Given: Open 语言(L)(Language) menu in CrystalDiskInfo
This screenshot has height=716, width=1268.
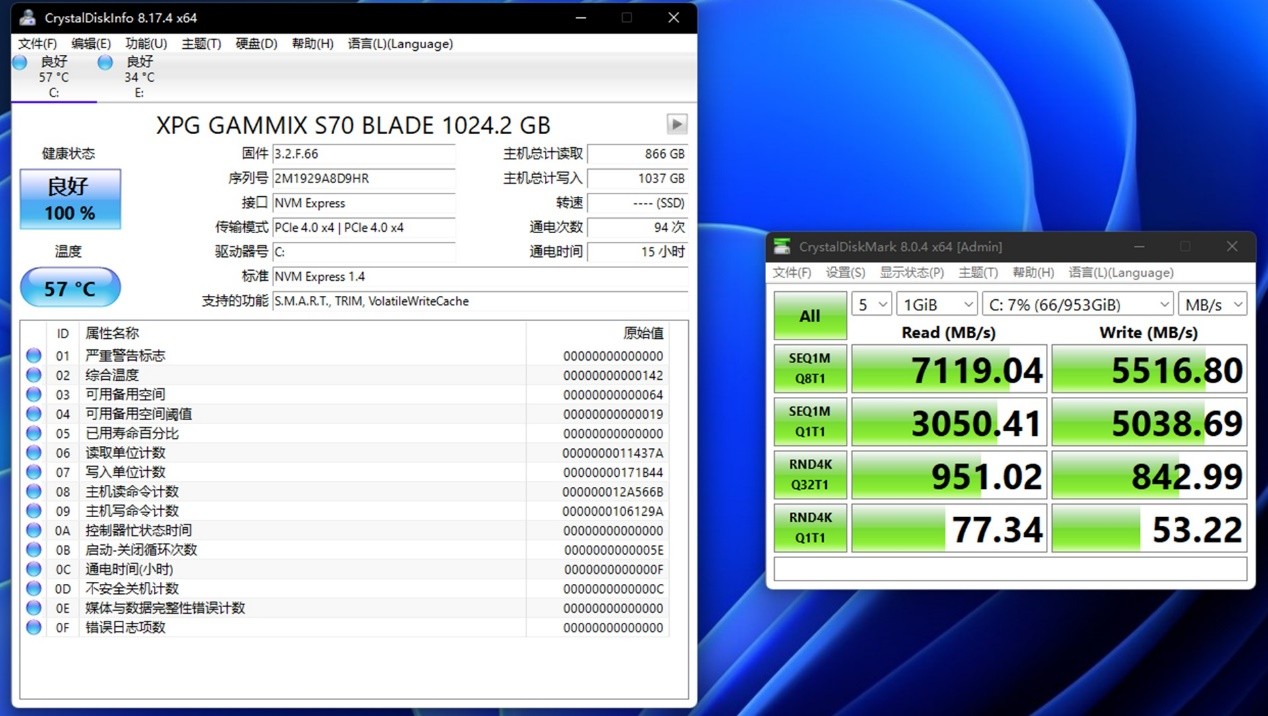Looking at the screenshot, I should 400,44.
